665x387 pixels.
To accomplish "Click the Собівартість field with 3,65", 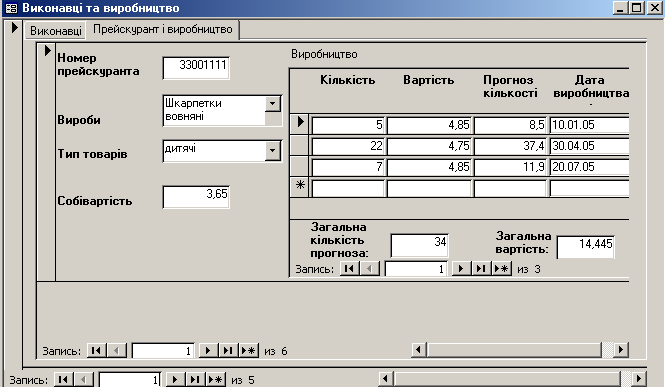I will click(x=196, y=197).
